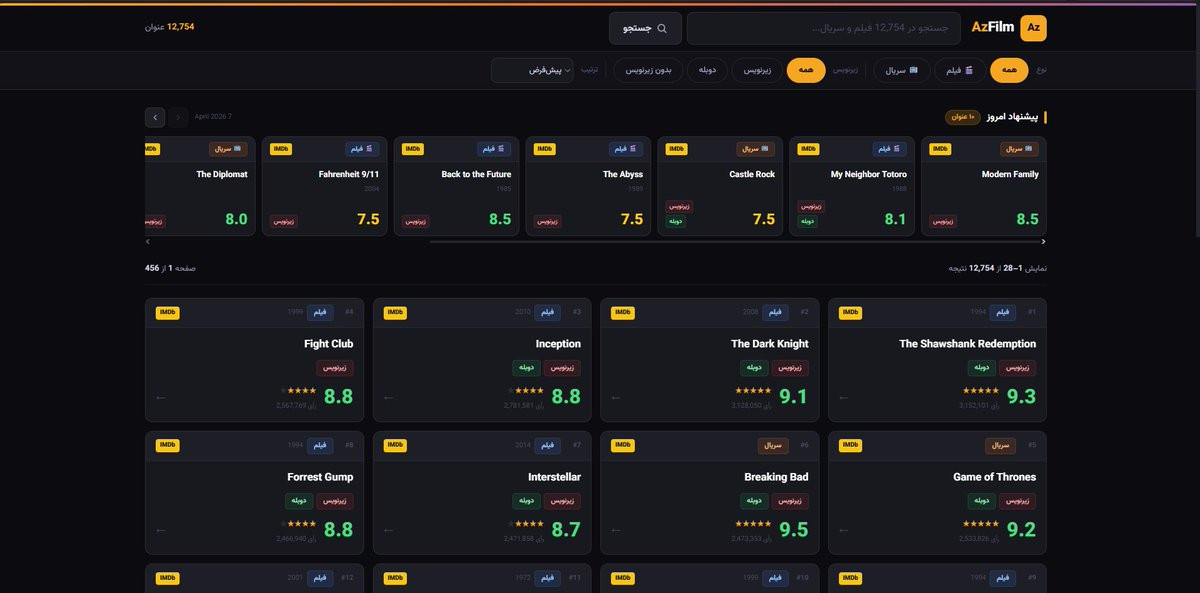Open The Dark Knight title
Viewport: 1200px width, 593px height.
[769, 344]
